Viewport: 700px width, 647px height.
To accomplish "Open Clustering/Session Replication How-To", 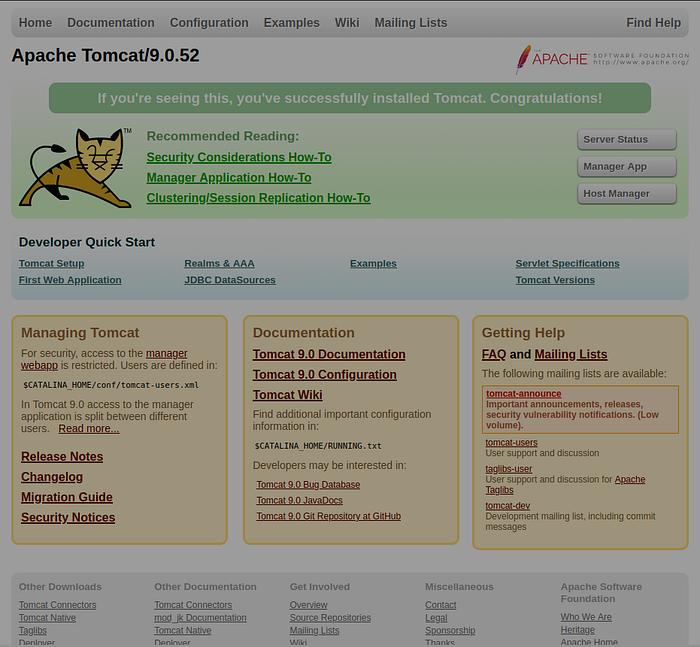I will tap(258, 198).
